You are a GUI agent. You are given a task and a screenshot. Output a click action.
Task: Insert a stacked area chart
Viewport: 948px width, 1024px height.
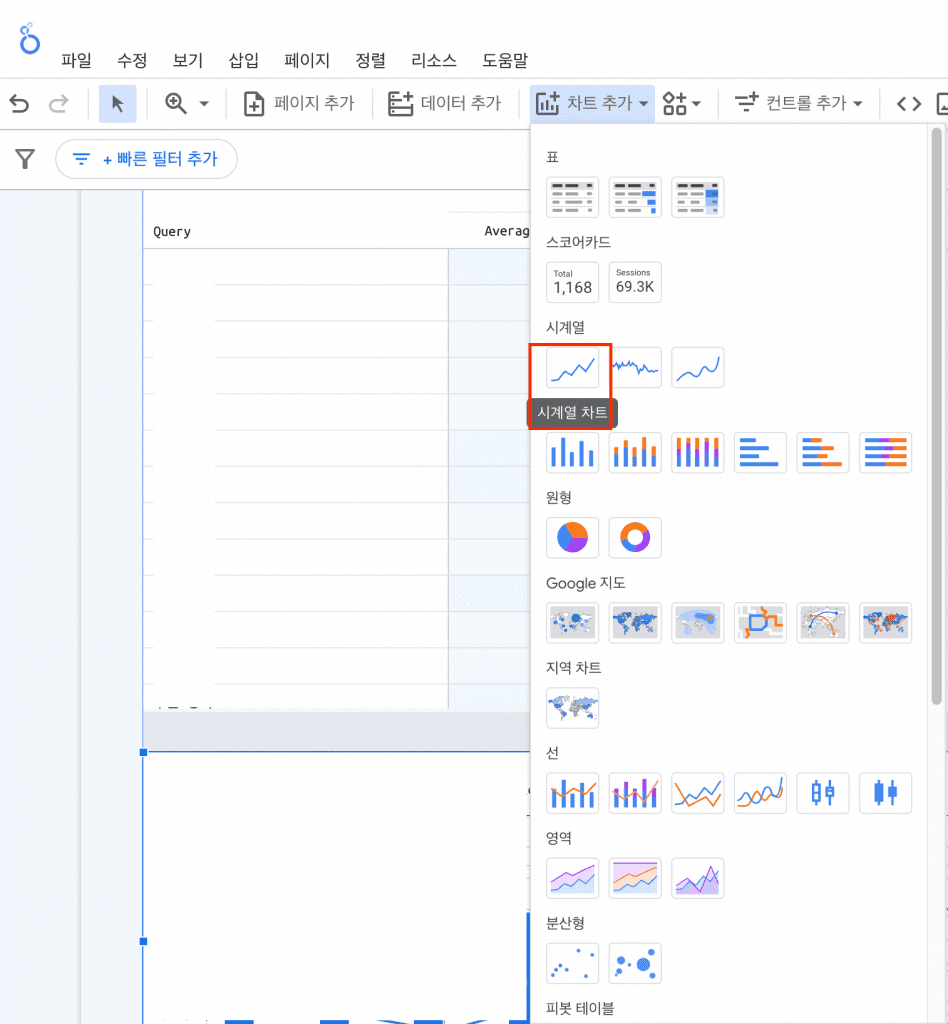pos(573,878)
